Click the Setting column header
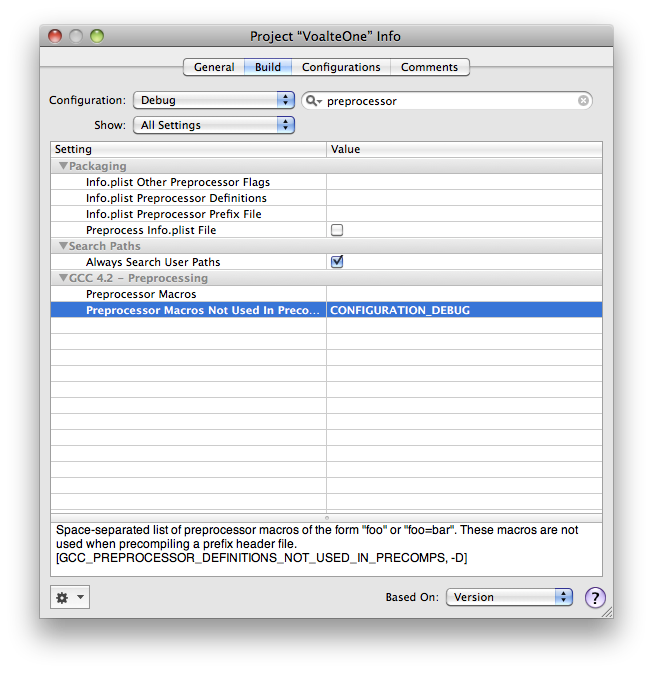The image size is (653, 673). [x=188, y=149]
